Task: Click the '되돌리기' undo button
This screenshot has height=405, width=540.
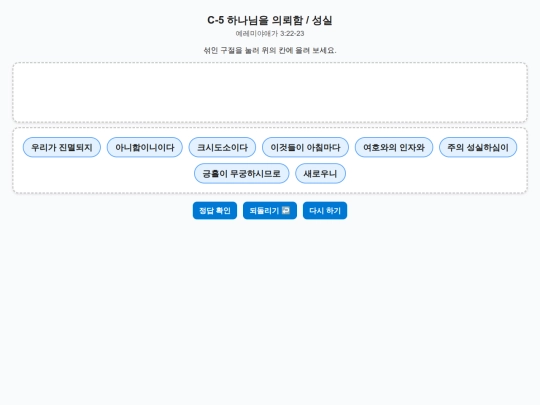Action: coord(270,210)
